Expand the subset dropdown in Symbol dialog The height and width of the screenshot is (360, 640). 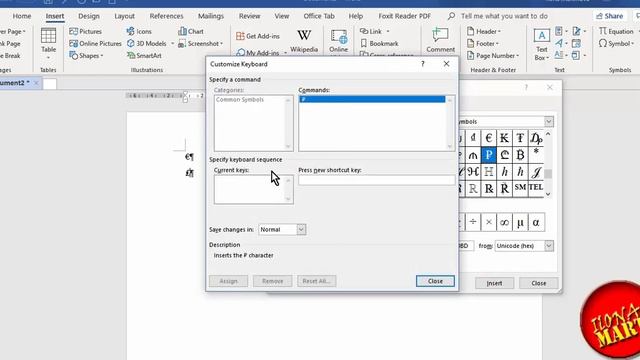point(549,122)
